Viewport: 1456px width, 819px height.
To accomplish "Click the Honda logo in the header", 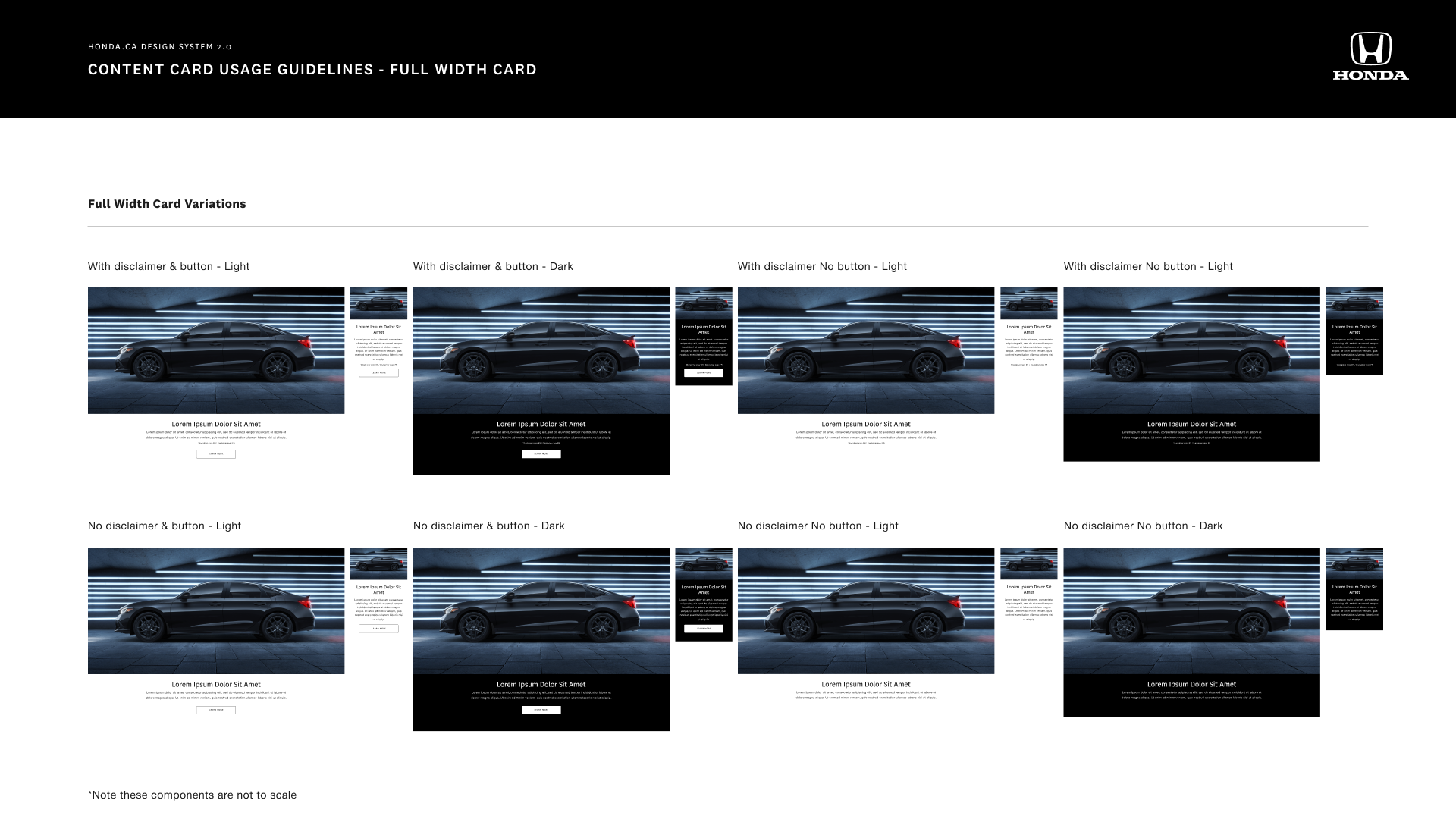I will (1370, 56).
